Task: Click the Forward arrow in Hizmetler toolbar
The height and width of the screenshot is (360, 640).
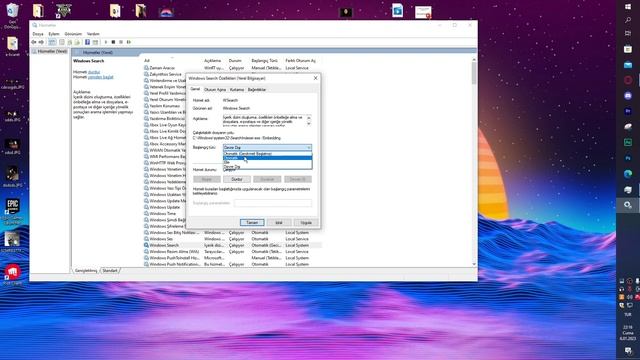Action: [41, 42]
